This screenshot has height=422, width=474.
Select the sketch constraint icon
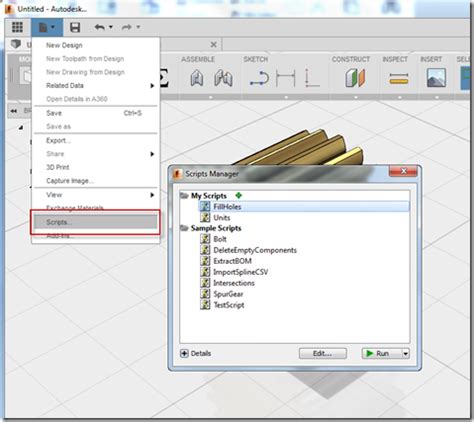(x=312, y=79)
